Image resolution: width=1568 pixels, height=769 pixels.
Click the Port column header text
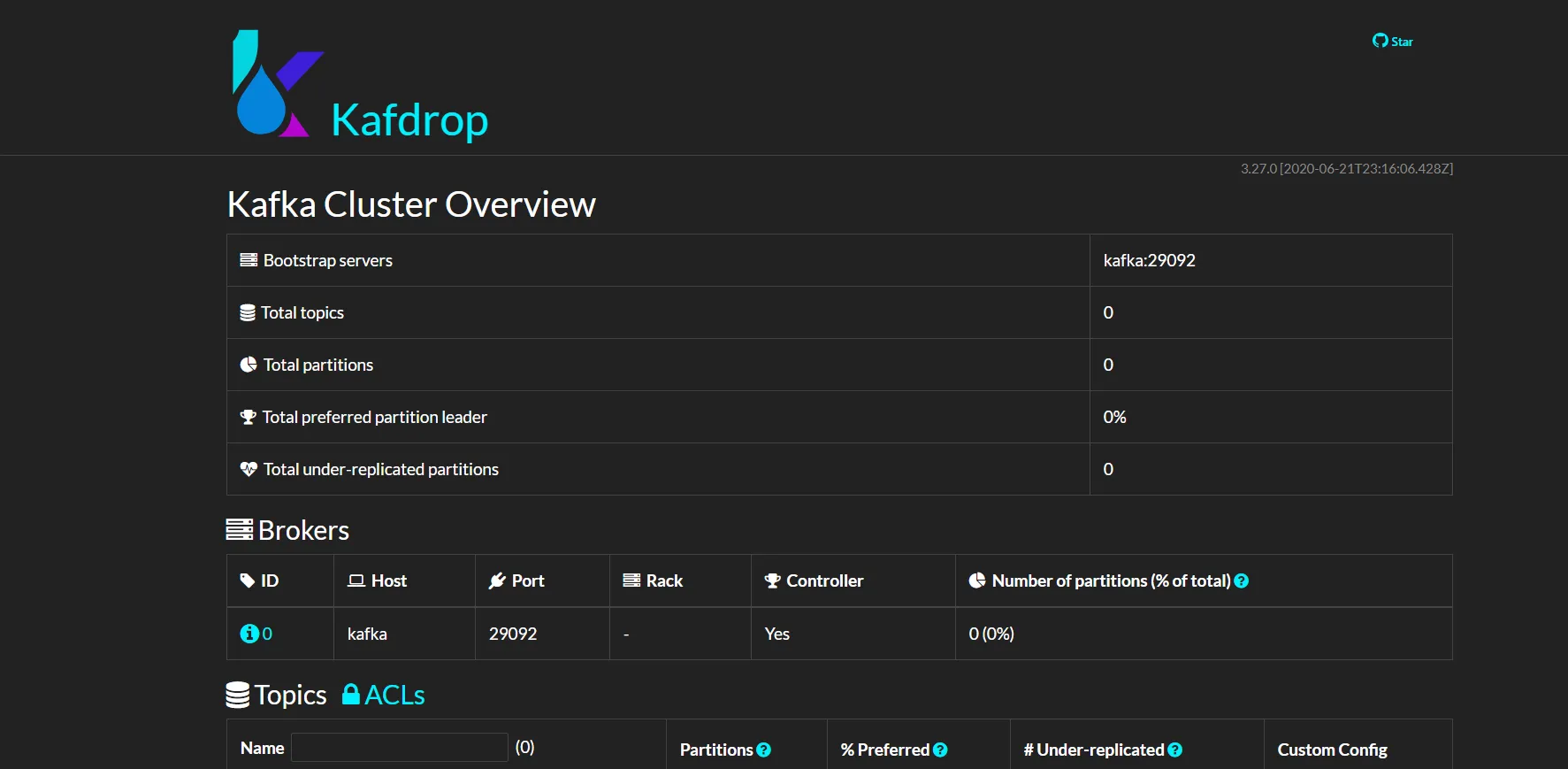pyautogui.click(x=528, y=581)
